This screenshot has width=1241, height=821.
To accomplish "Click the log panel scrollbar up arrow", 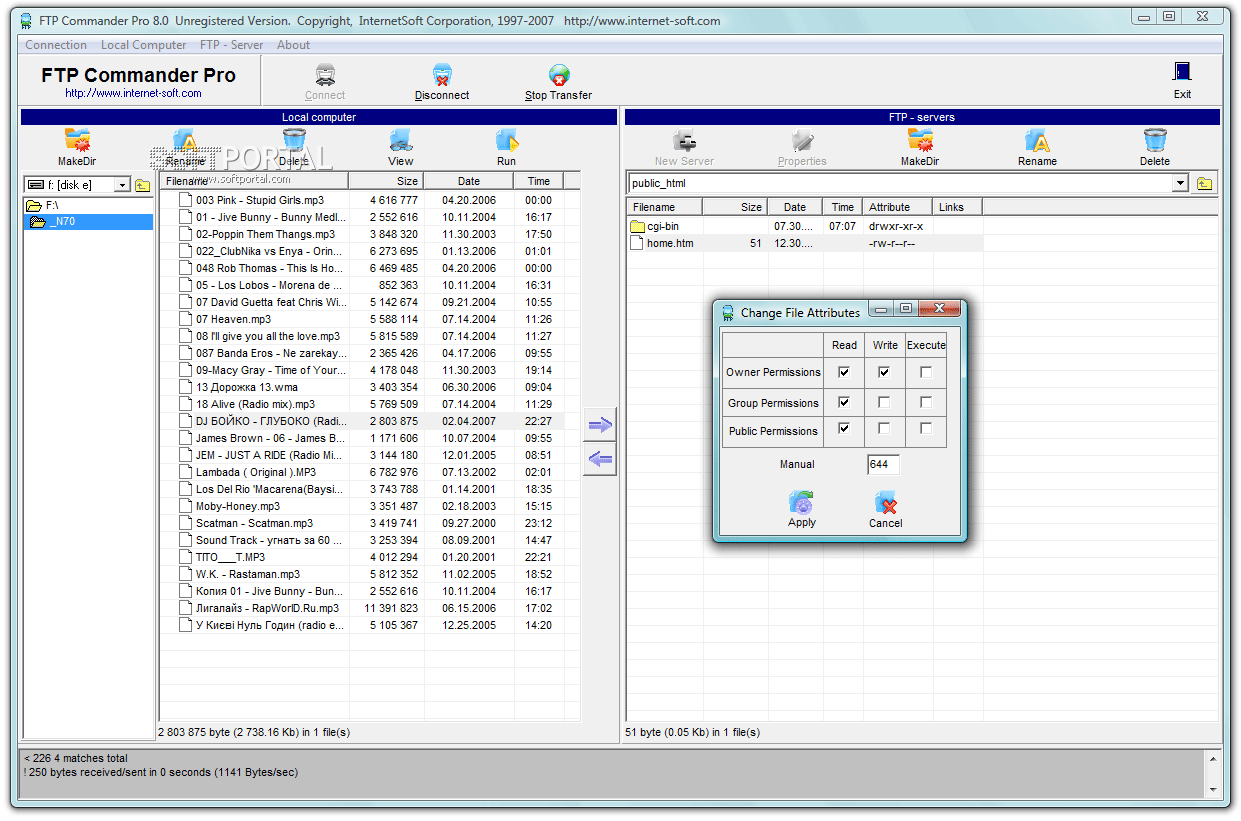I will pyautogui.click(x=1213, y=758).
